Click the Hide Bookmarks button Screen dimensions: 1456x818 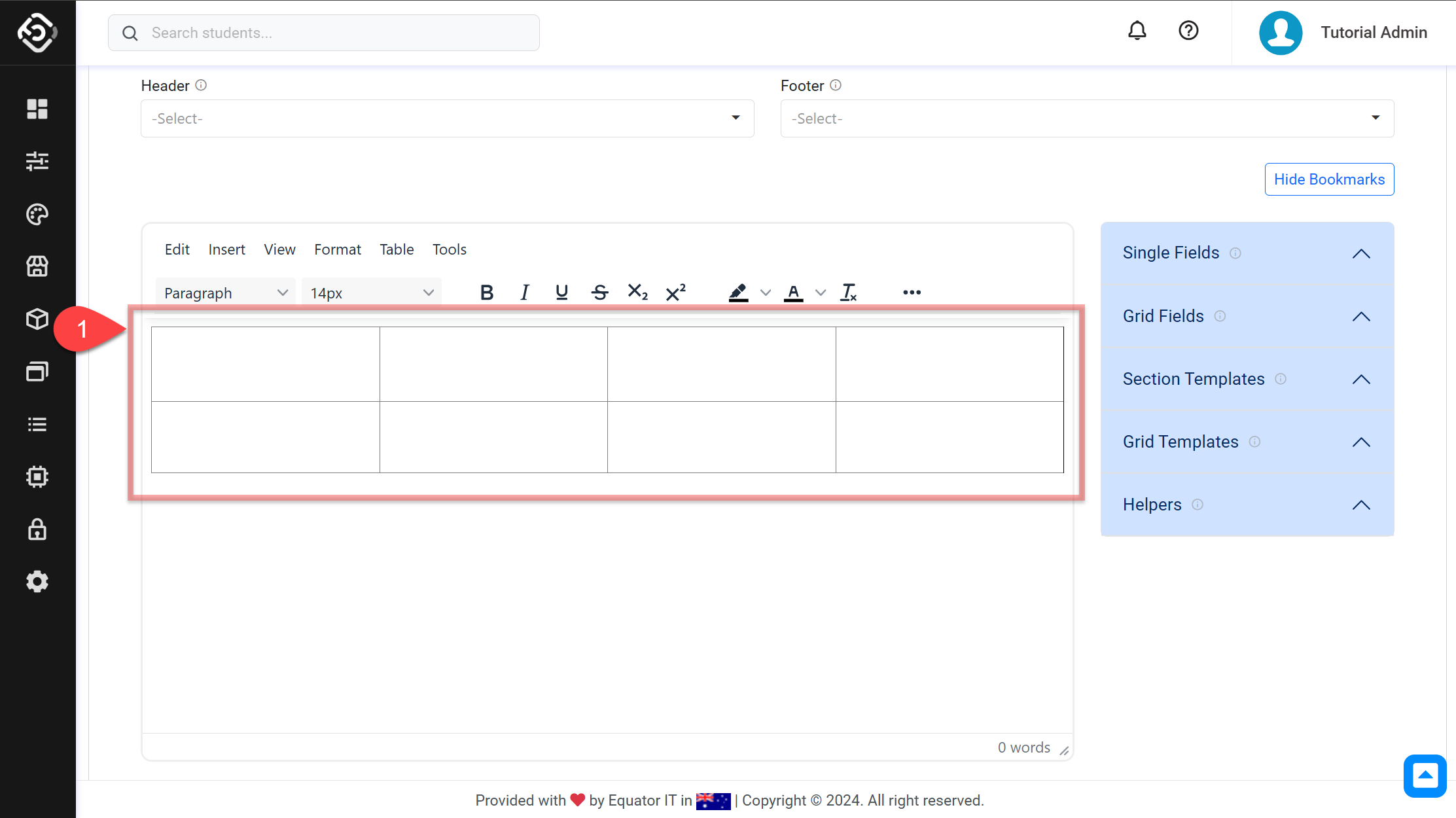coord(1329,179)
